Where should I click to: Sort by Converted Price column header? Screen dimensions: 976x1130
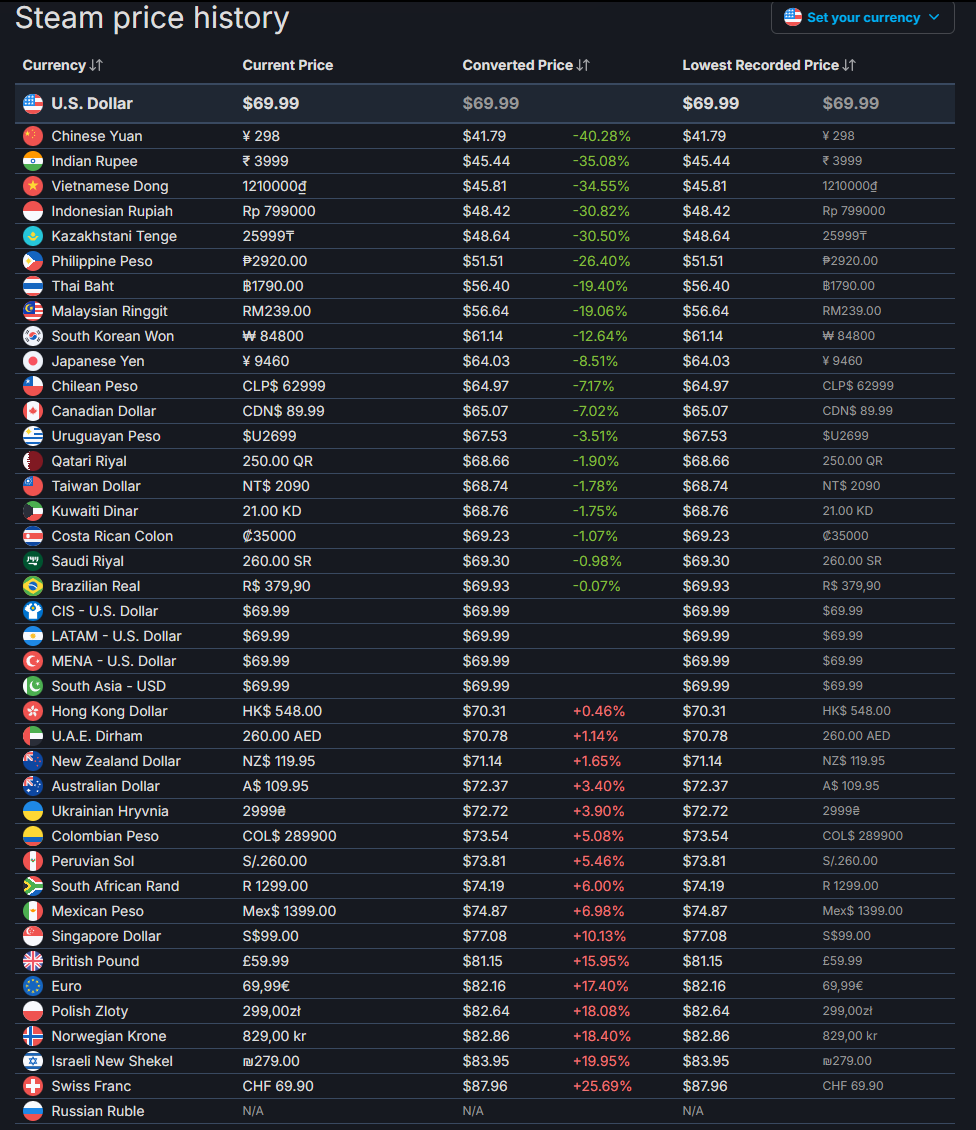[526, 65]
